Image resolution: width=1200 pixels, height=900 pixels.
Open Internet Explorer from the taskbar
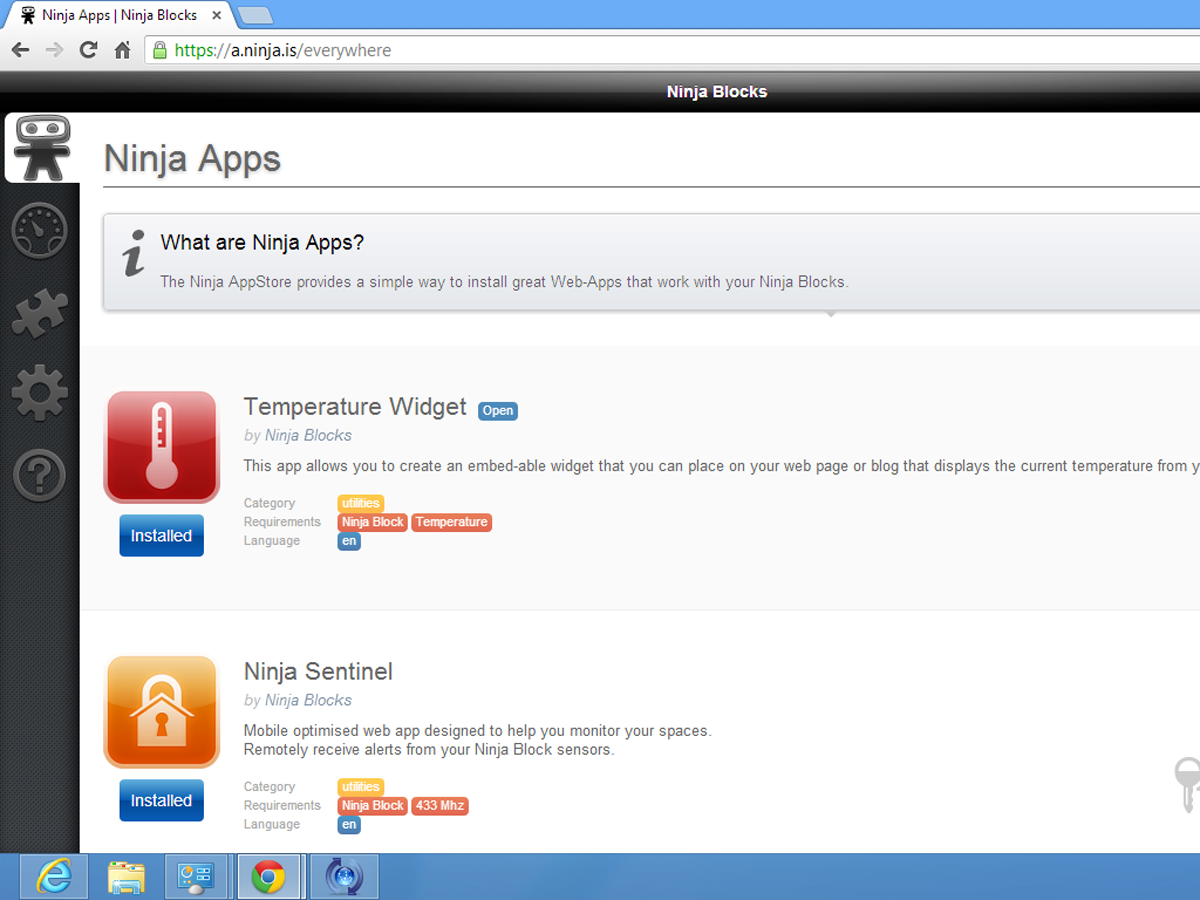pos(54,877)
